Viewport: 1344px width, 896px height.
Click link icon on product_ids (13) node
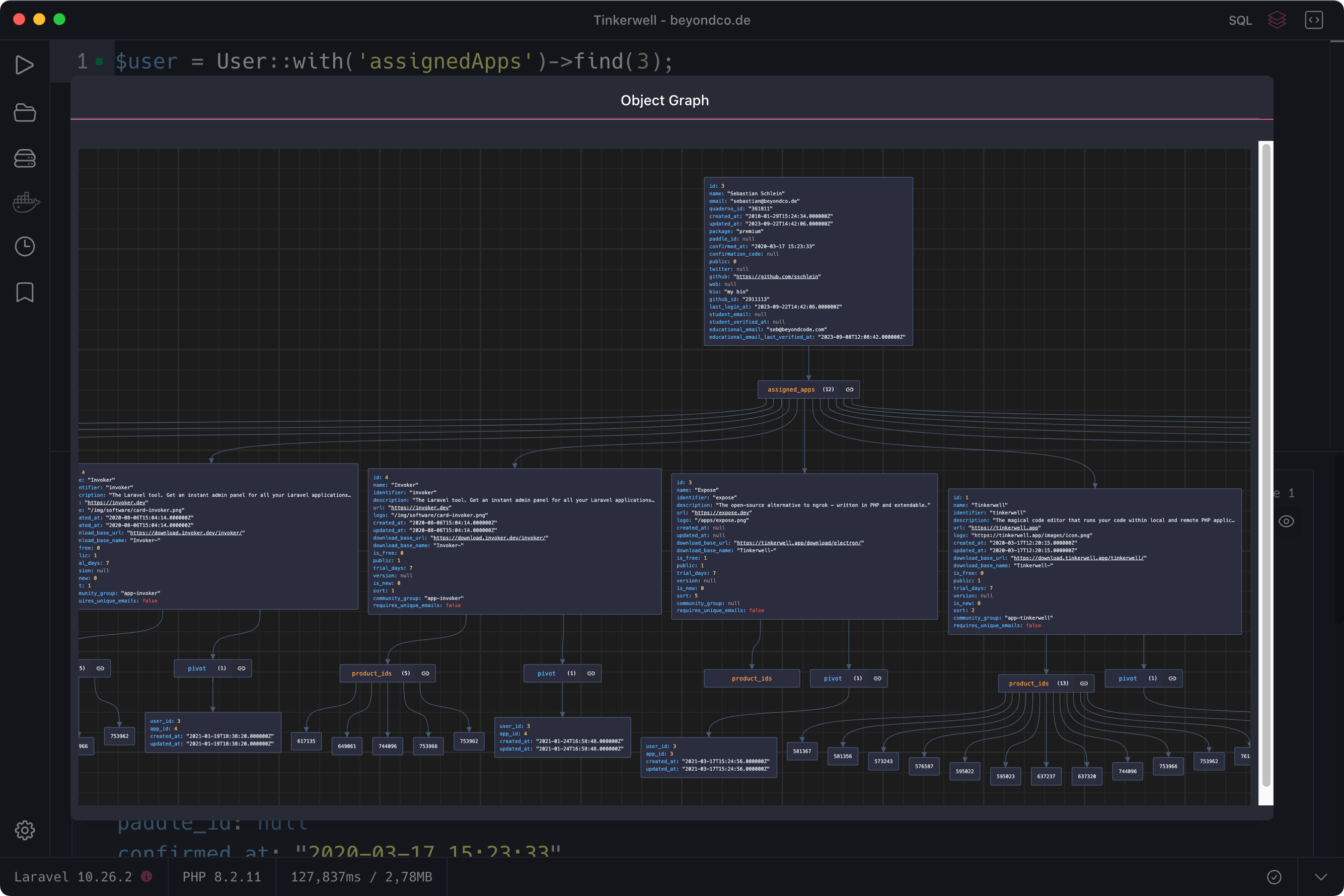pos(1084,684)
